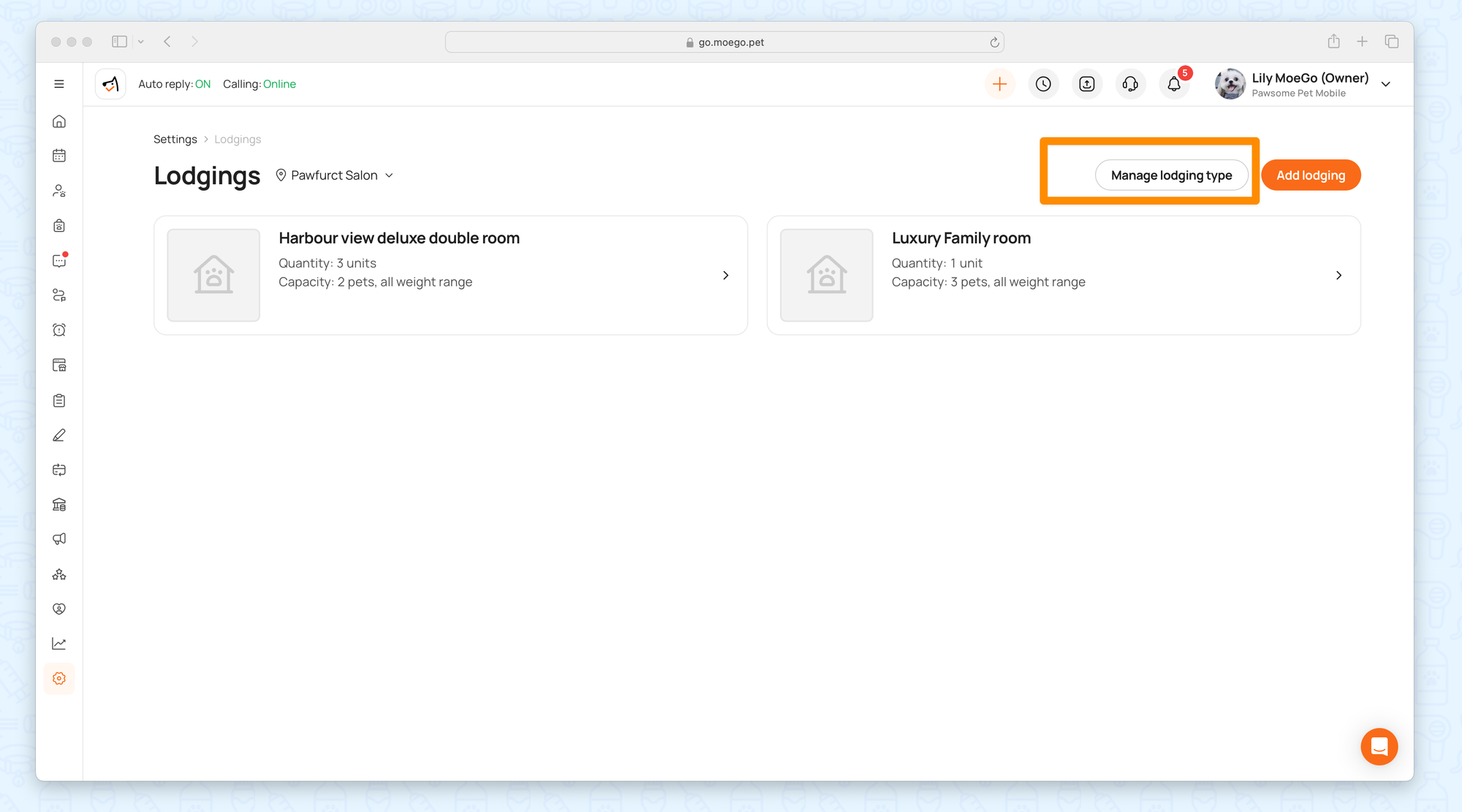Open the headset support icon
This screenshot has width=1462, height=812.
coord(1130,84)
